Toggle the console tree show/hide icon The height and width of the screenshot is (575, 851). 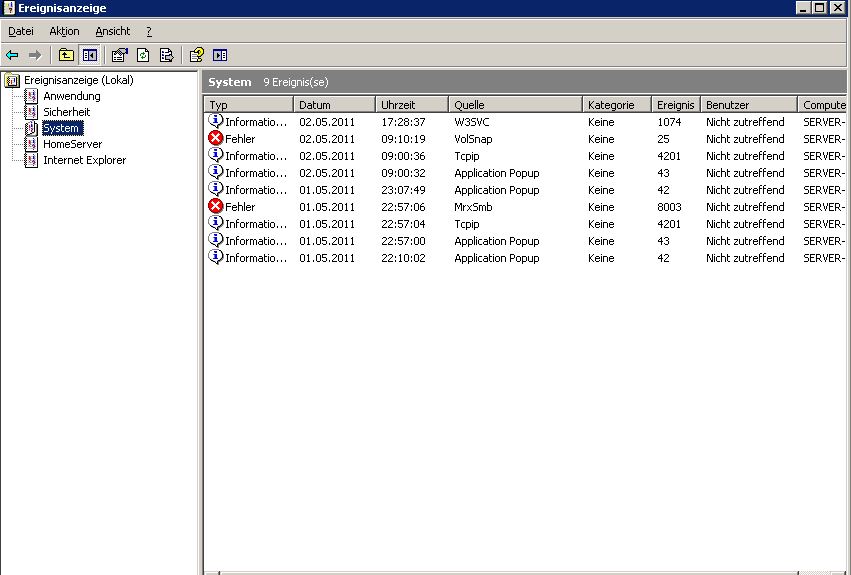89,55
